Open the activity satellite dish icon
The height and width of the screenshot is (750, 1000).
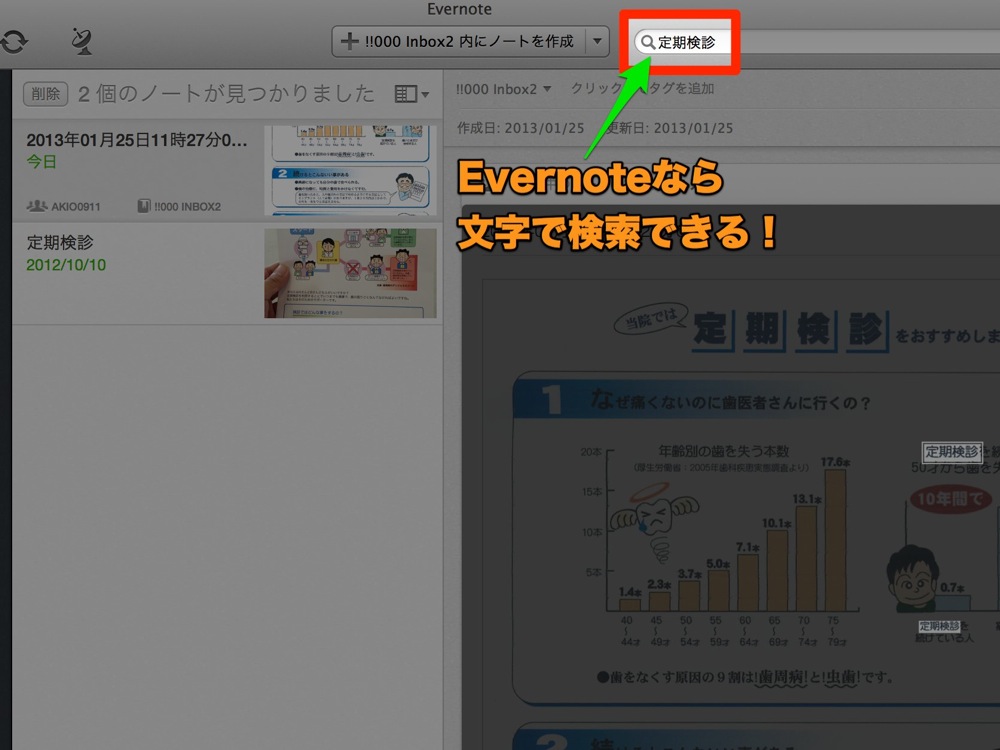pyautogui.click(x=82, y=41)
